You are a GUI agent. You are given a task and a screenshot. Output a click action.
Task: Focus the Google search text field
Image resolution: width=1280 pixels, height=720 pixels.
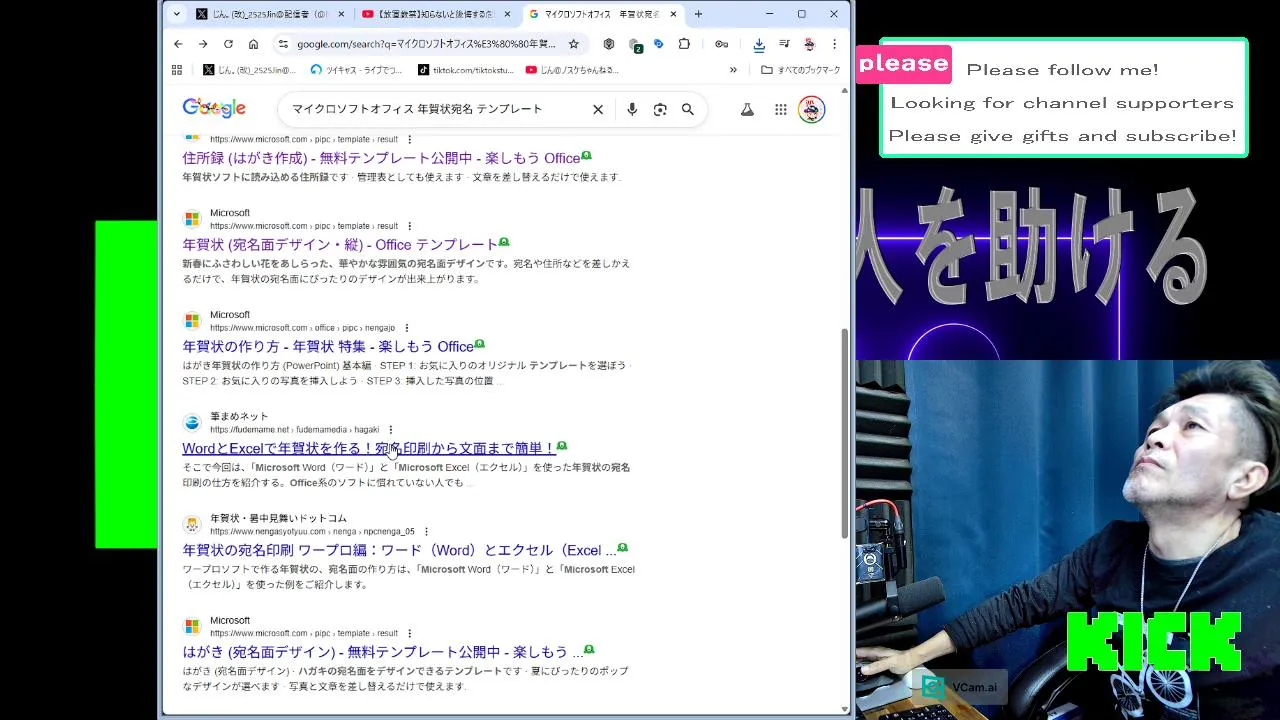(431, 109)
